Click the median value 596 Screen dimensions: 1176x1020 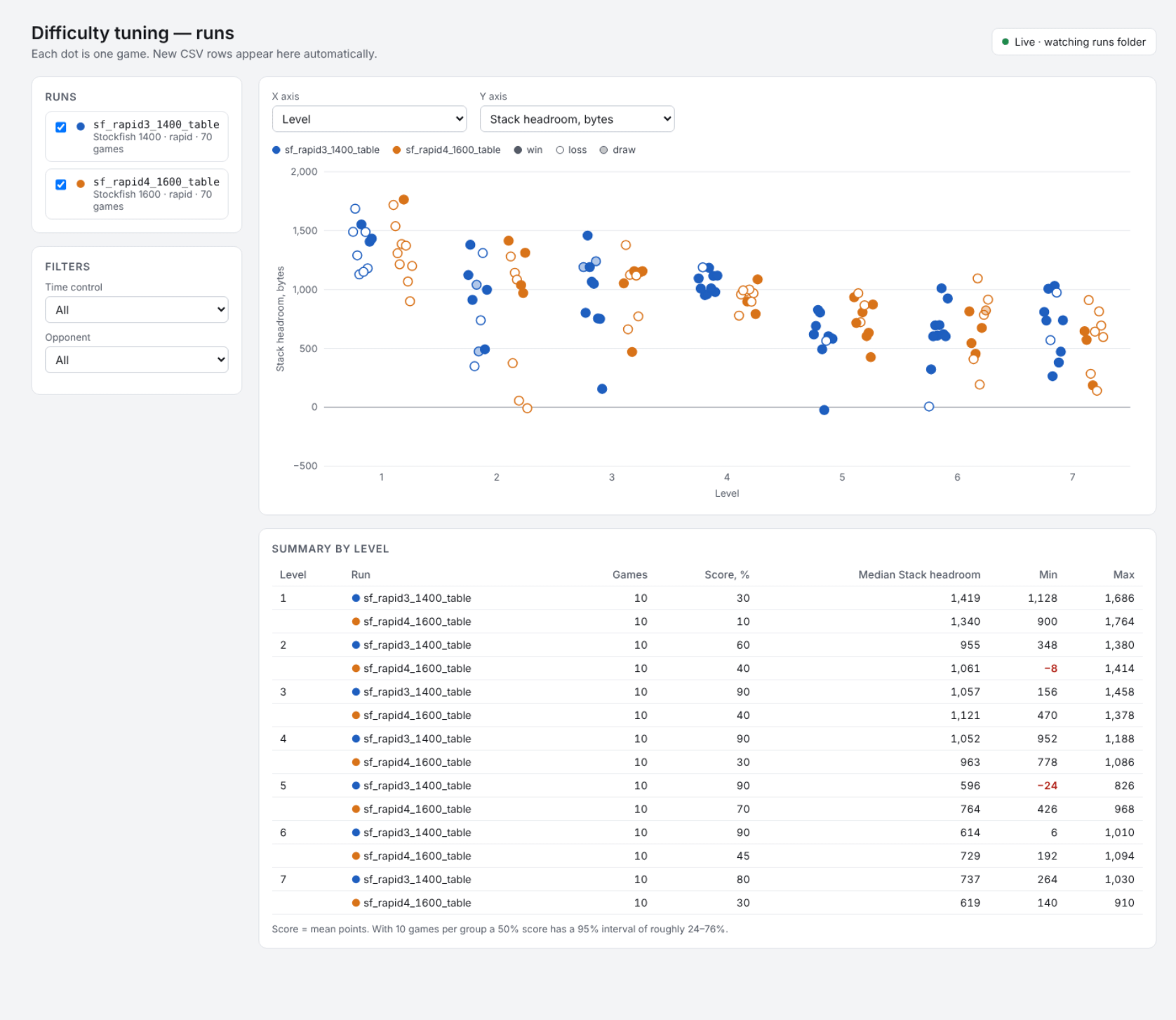point(970,786)
